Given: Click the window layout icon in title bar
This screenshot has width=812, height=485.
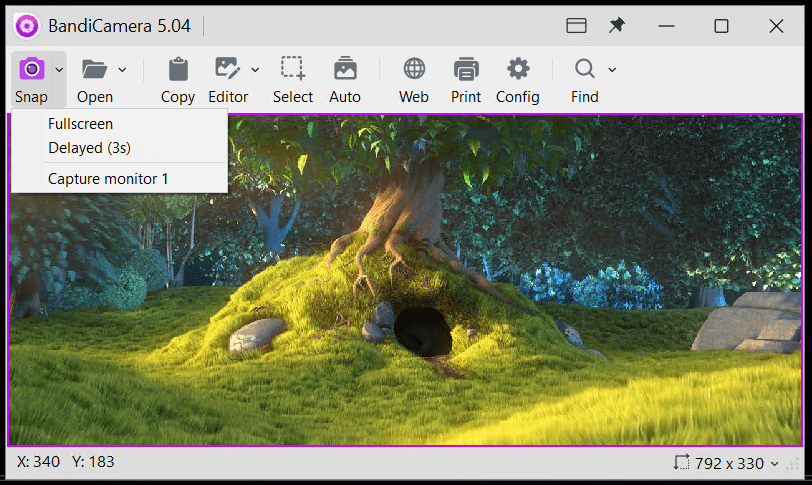Looking at the screenshot, I should [x=576, y=25].
